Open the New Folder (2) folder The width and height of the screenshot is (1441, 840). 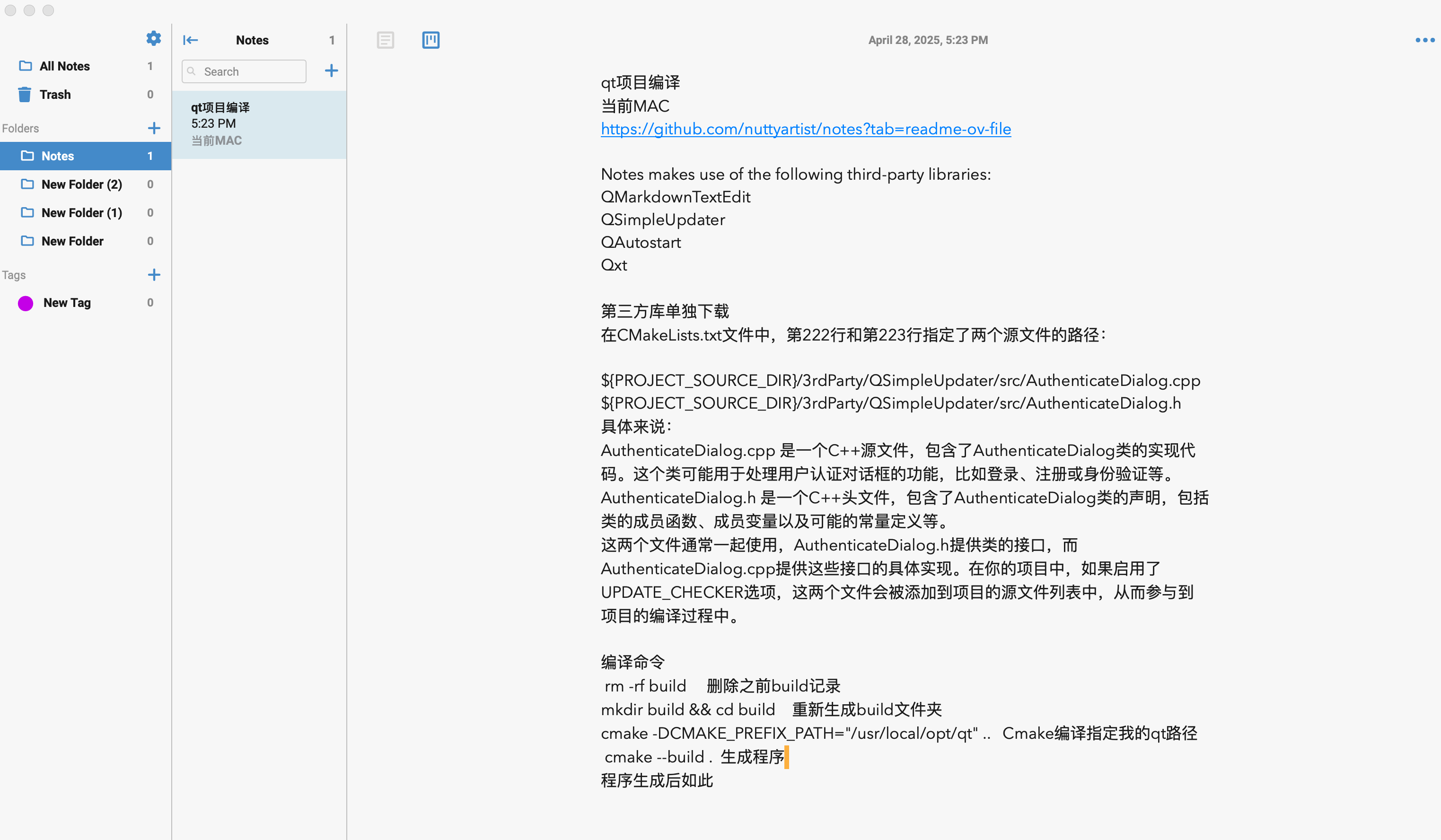(82, 184)
